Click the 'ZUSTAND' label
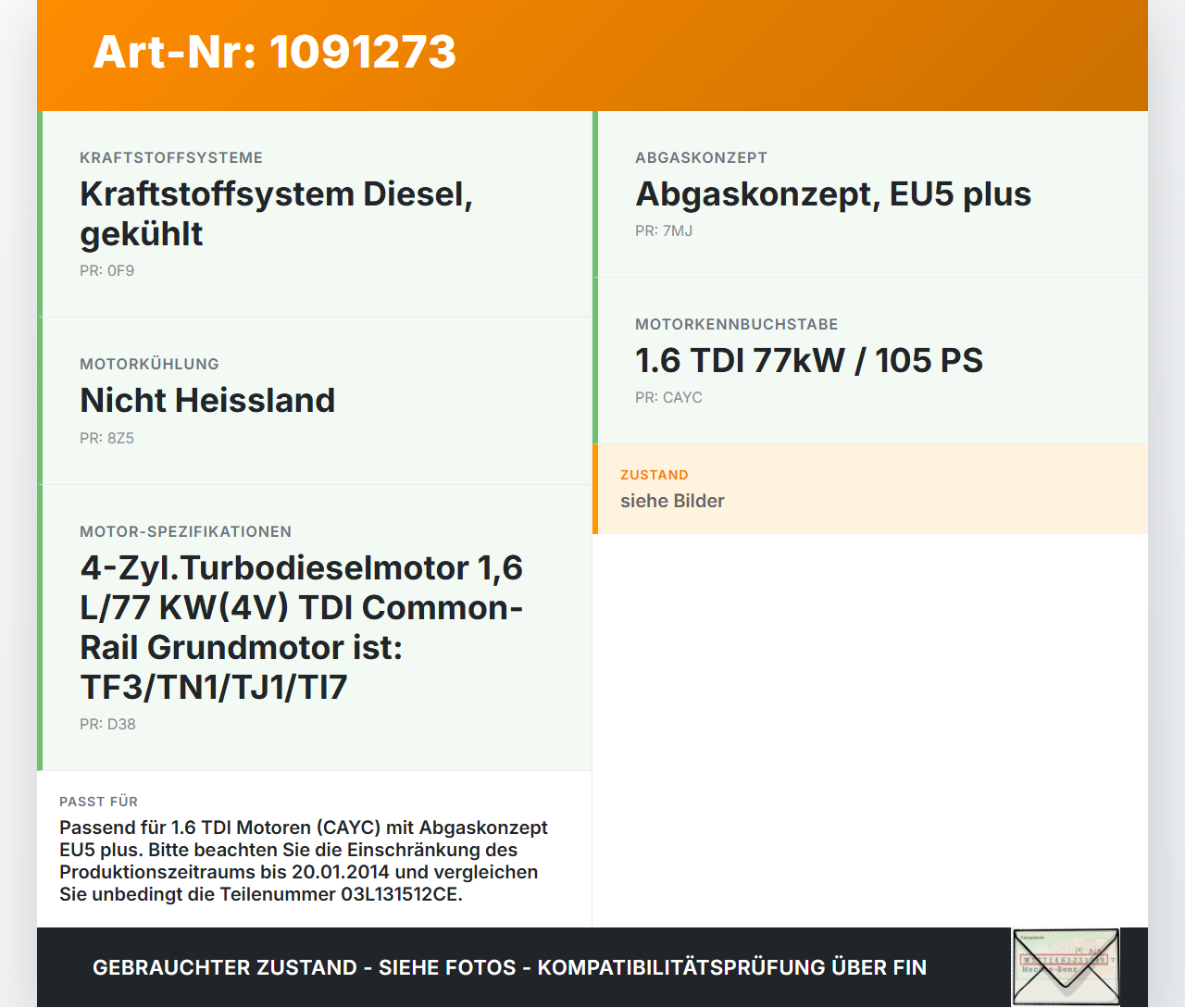Viewport: 1185px width, 1008px height. coord(655,476)
